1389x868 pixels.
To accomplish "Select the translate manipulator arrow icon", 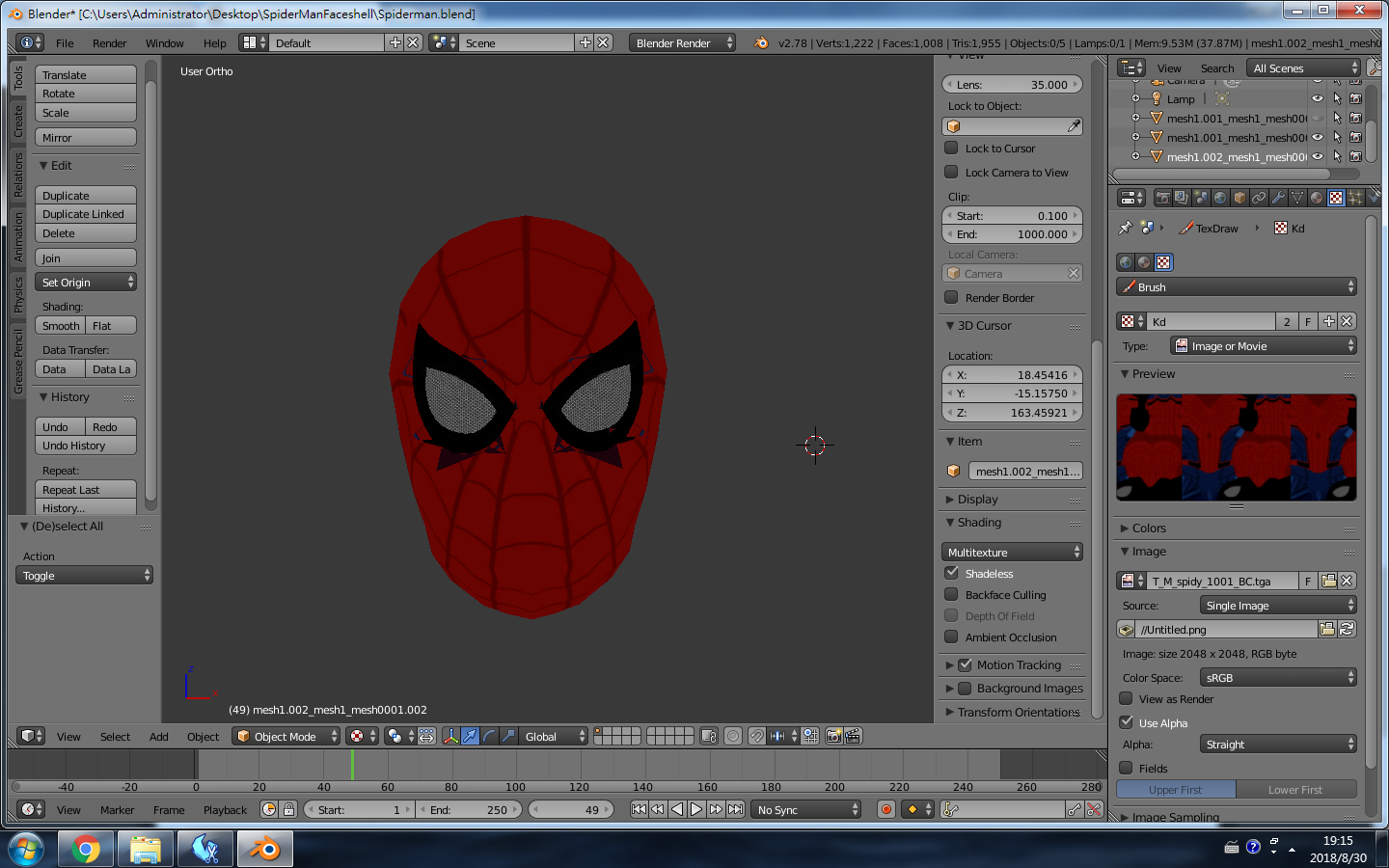I will [470, 736].
